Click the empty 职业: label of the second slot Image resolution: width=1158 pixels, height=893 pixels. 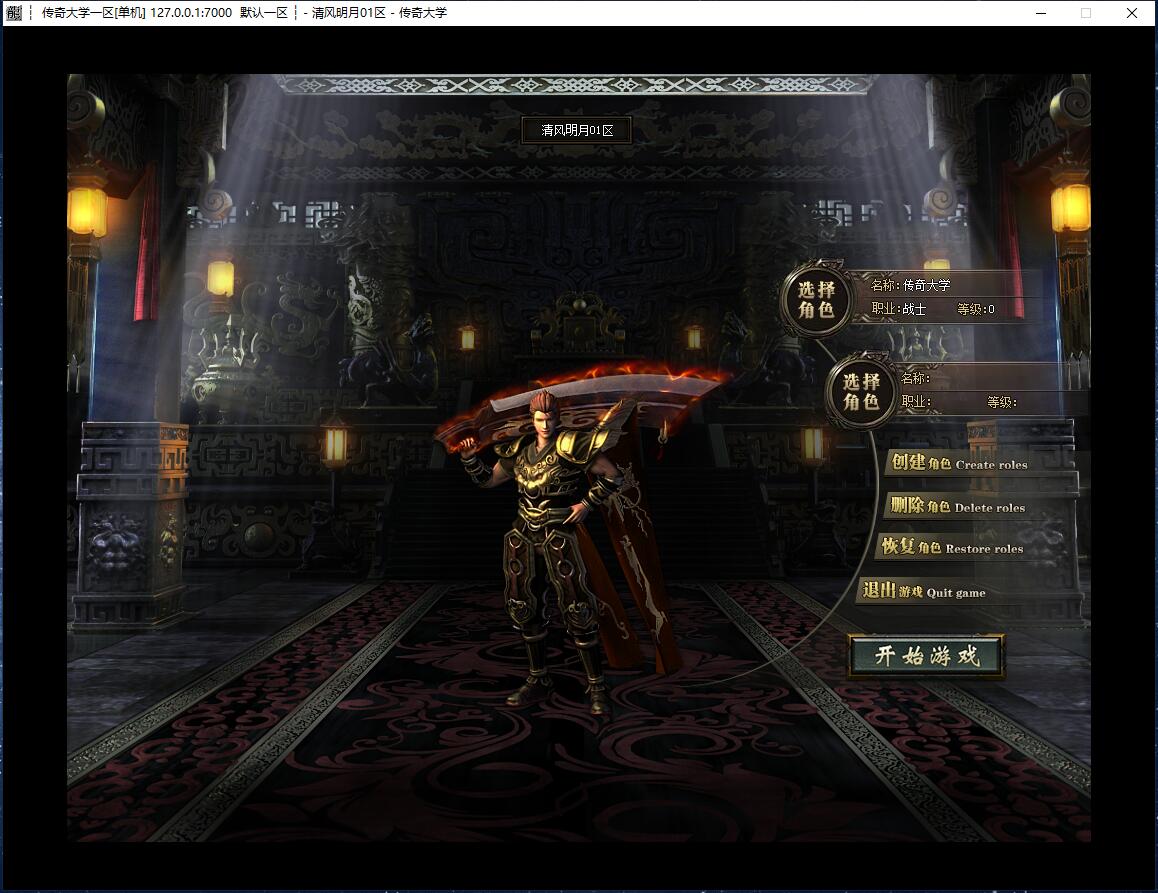(x=916, y=403)
